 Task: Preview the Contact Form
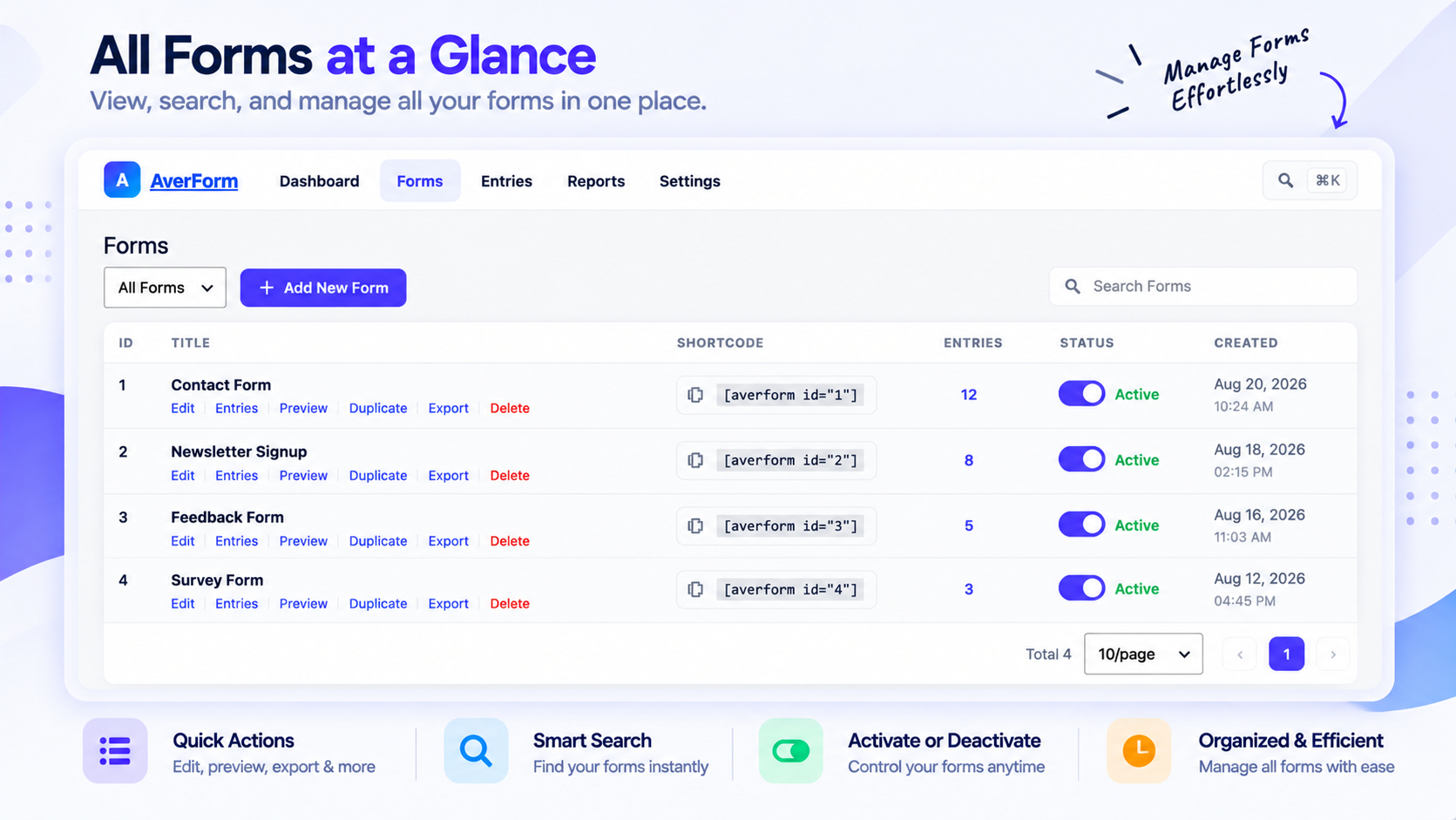[303, 408]
